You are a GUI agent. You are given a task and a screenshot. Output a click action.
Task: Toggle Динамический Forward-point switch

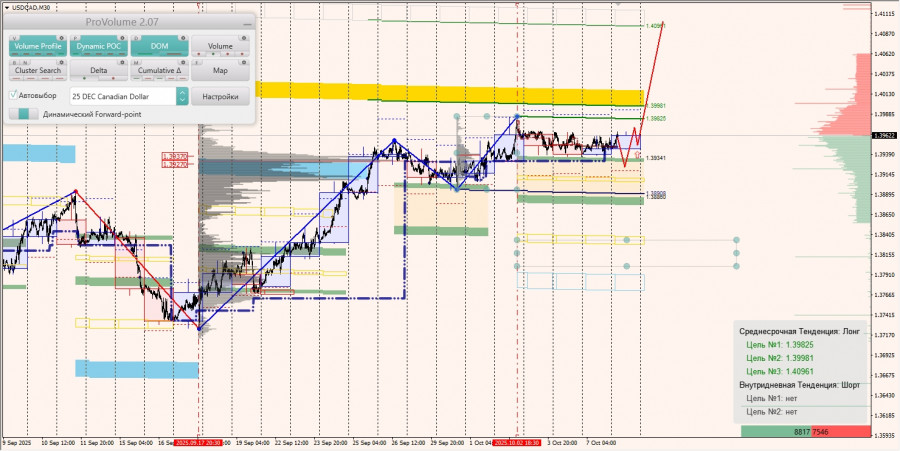point(24,114)
